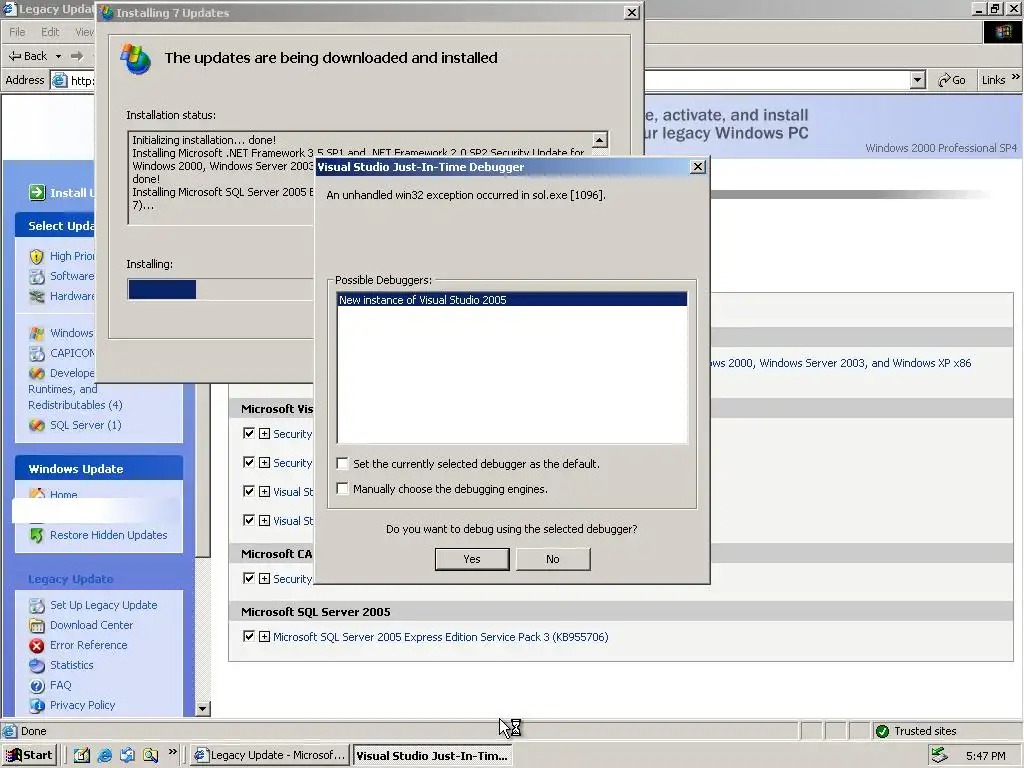
Task: Switch to Legacy Update taskbar button
Action: tap(270, 755)
